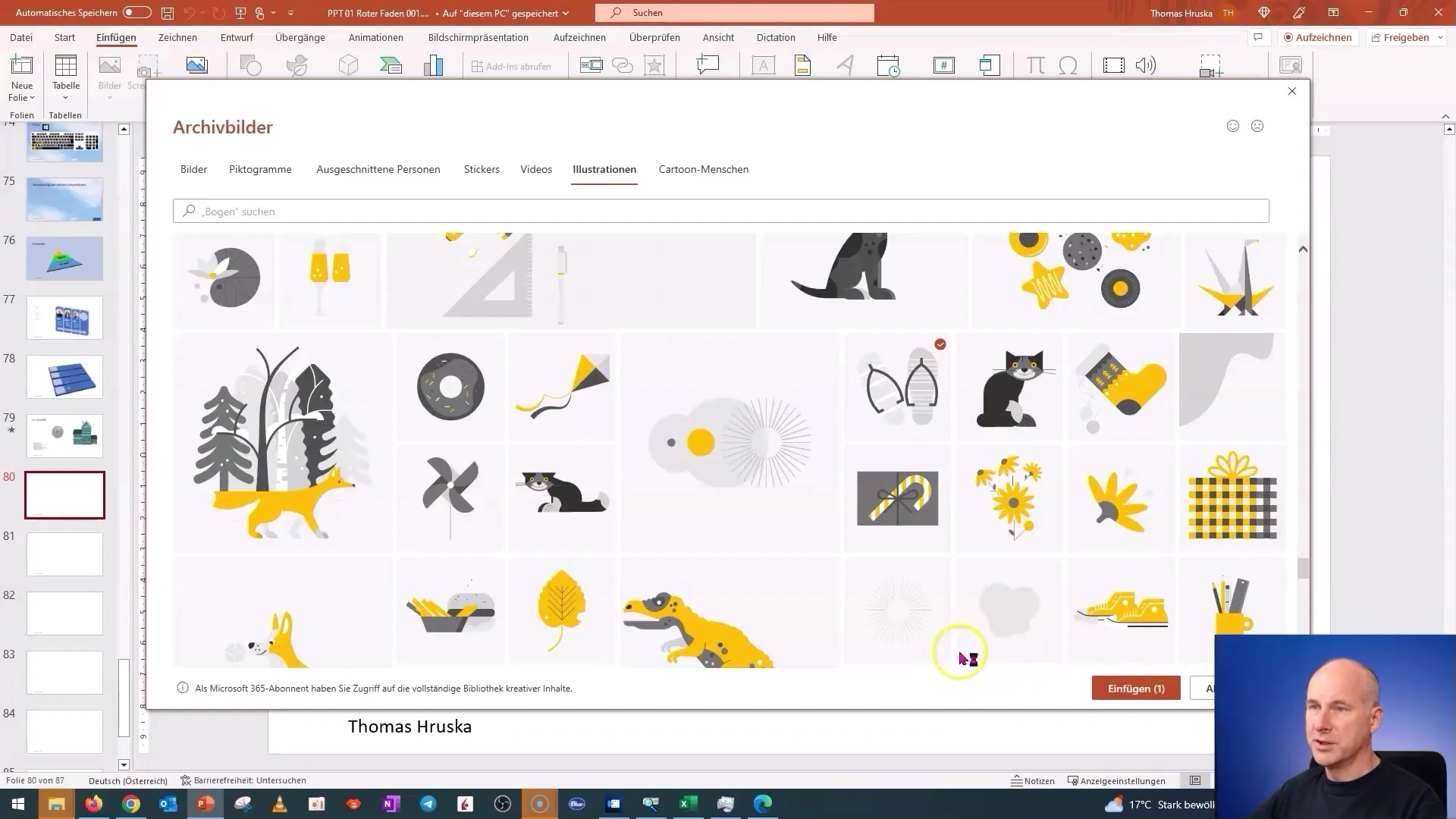Select the yellow plaid gift box illustration

(1232, 497)
